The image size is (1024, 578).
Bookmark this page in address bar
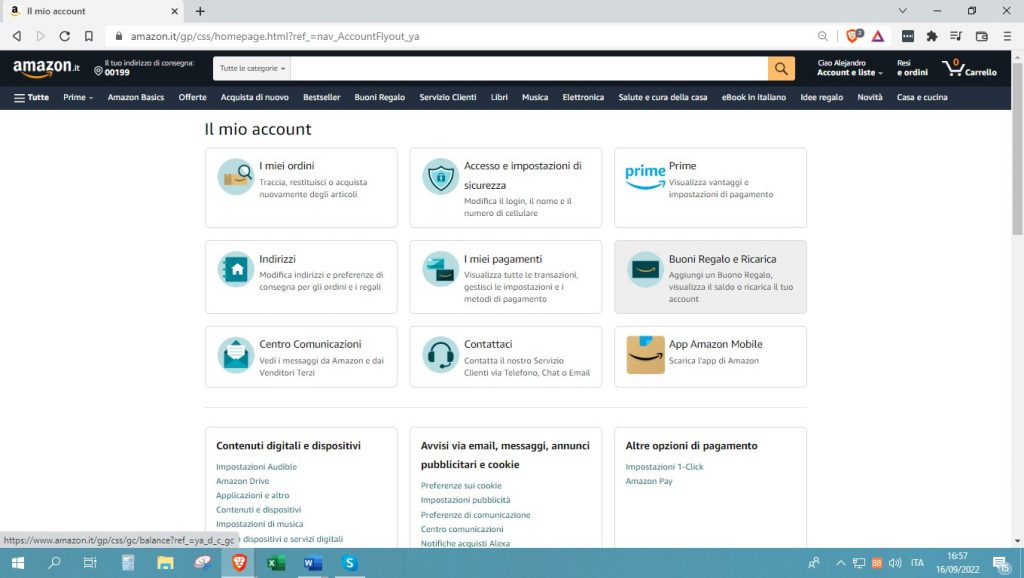click(89, 36)
